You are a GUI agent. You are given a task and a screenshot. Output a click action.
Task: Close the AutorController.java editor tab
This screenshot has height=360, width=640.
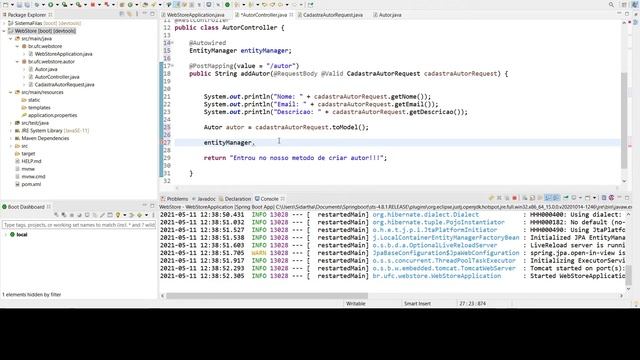pyautogui.click(x=291, y=15)
